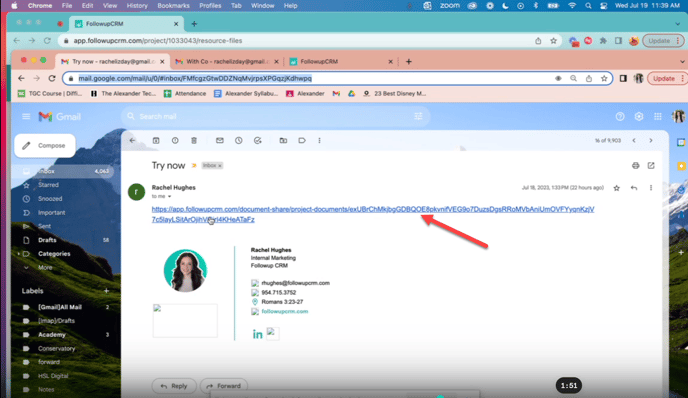Delete this email with trash icon

coord(194,140)
